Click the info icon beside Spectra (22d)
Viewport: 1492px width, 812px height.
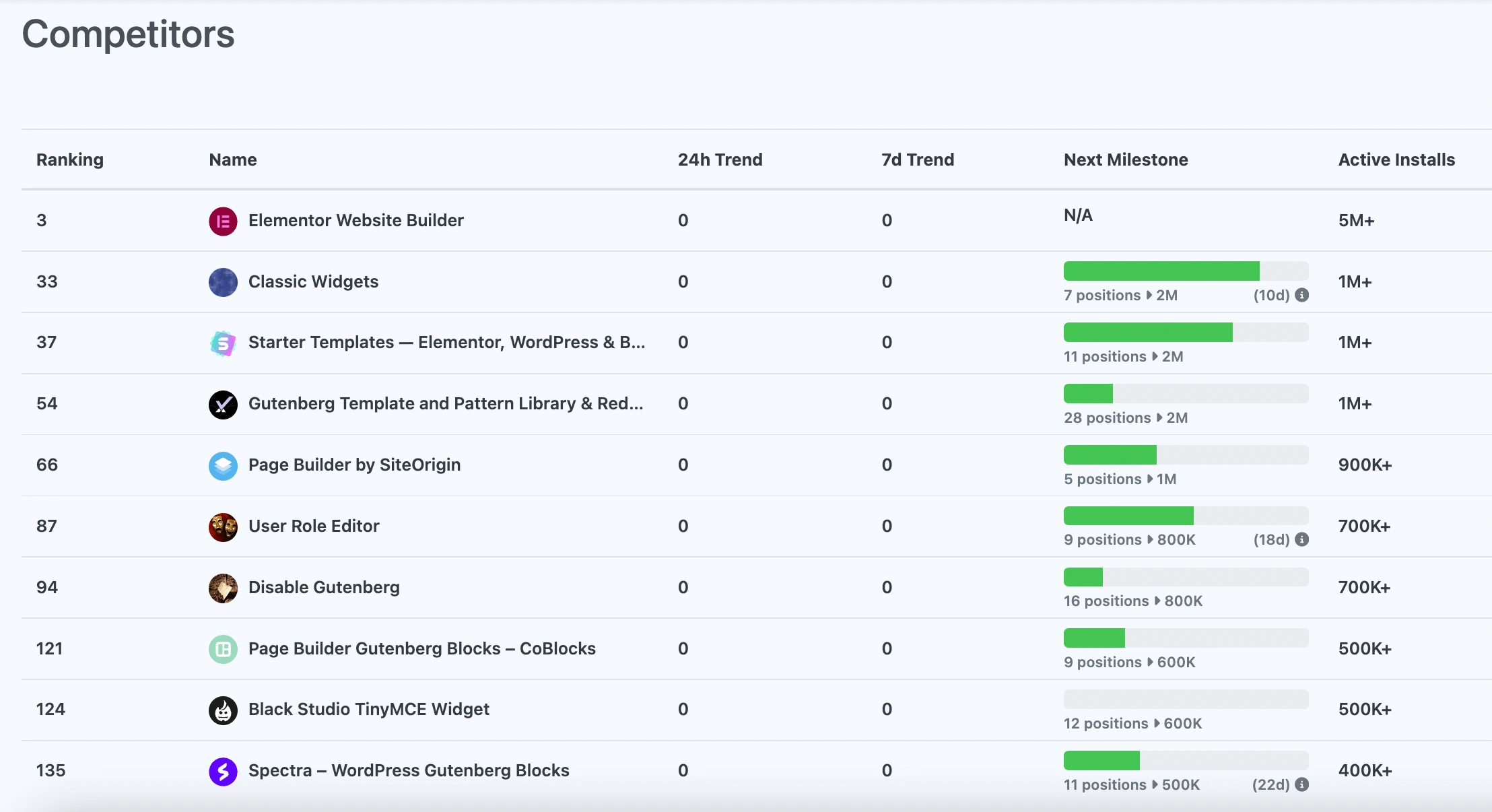1302,784
